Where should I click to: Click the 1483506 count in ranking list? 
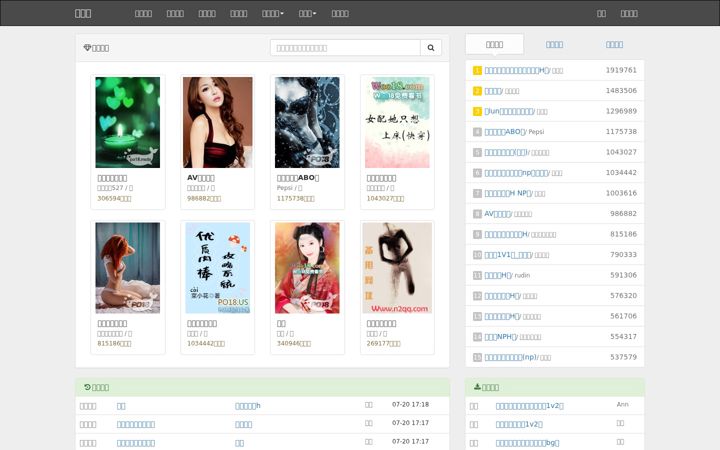(x=621, y=91)
